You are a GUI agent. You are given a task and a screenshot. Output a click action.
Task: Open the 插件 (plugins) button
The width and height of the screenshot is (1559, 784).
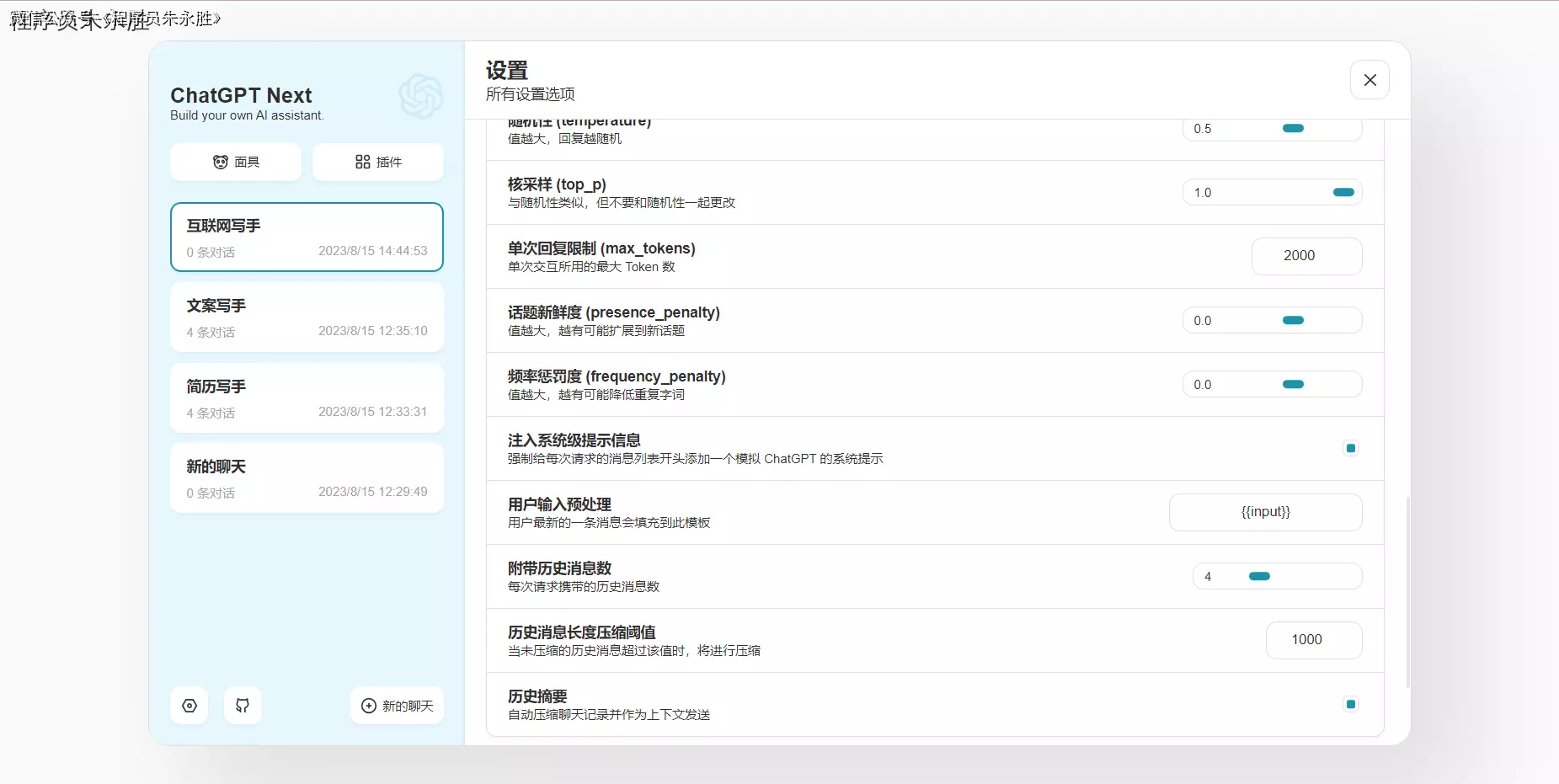pos(378,162)
